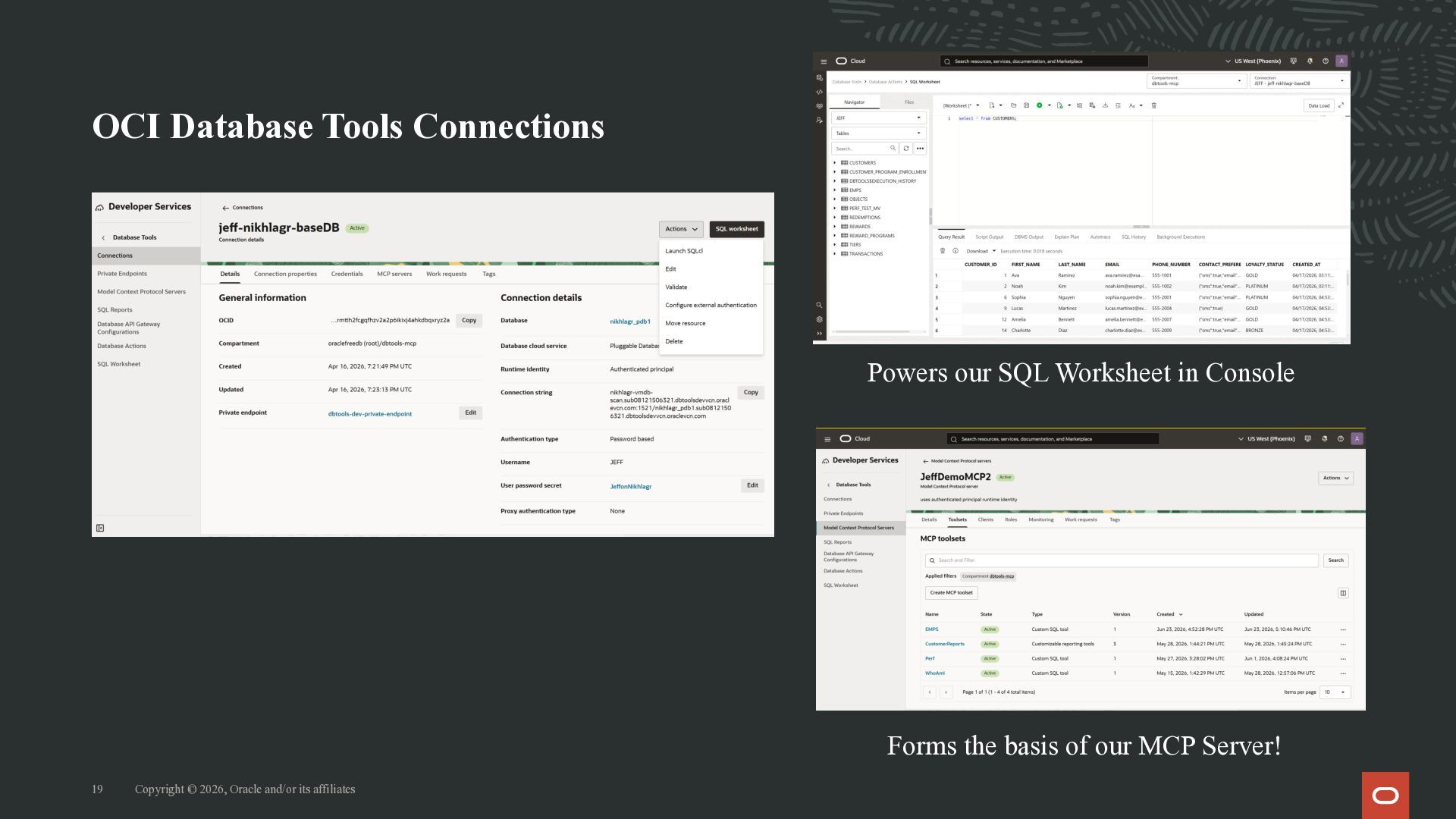The height and width of the screenshot is (819, 1456).
Task: Open hamburger menu in SQL Worksheet console header
Action: coord(824,61)
